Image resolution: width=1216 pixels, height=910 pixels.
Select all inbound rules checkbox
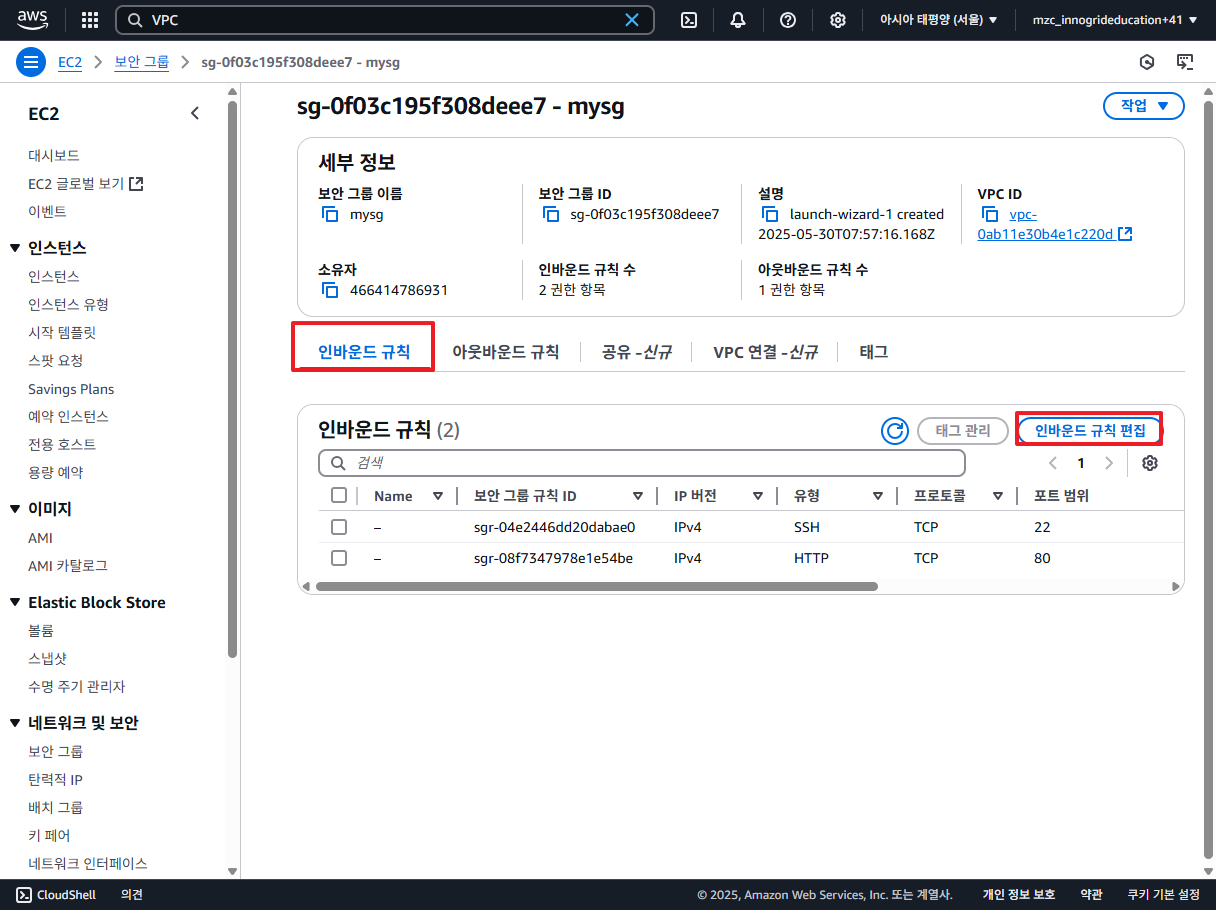[339, 496]
